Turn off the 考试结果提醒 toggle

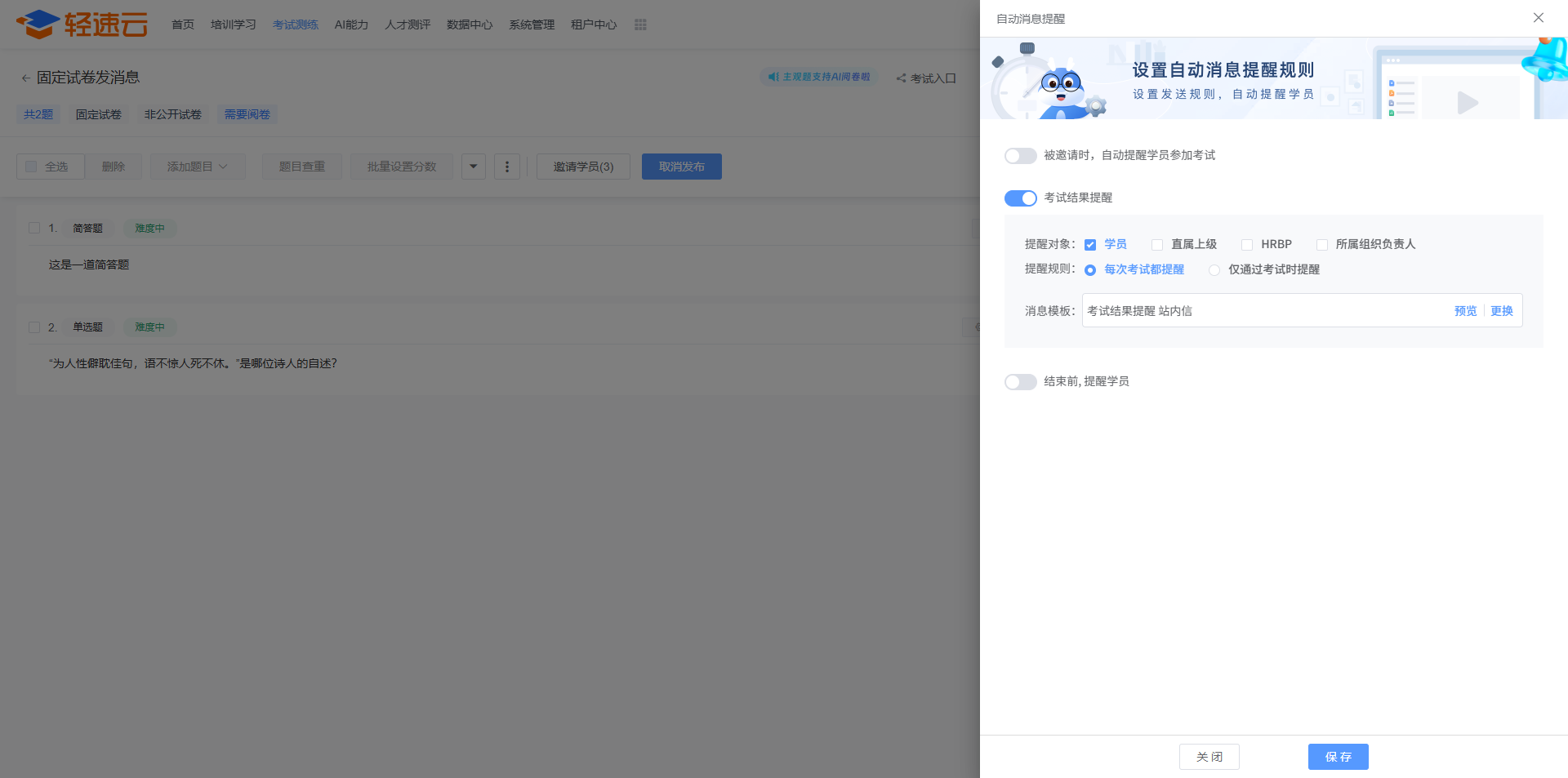(1020, 198)
